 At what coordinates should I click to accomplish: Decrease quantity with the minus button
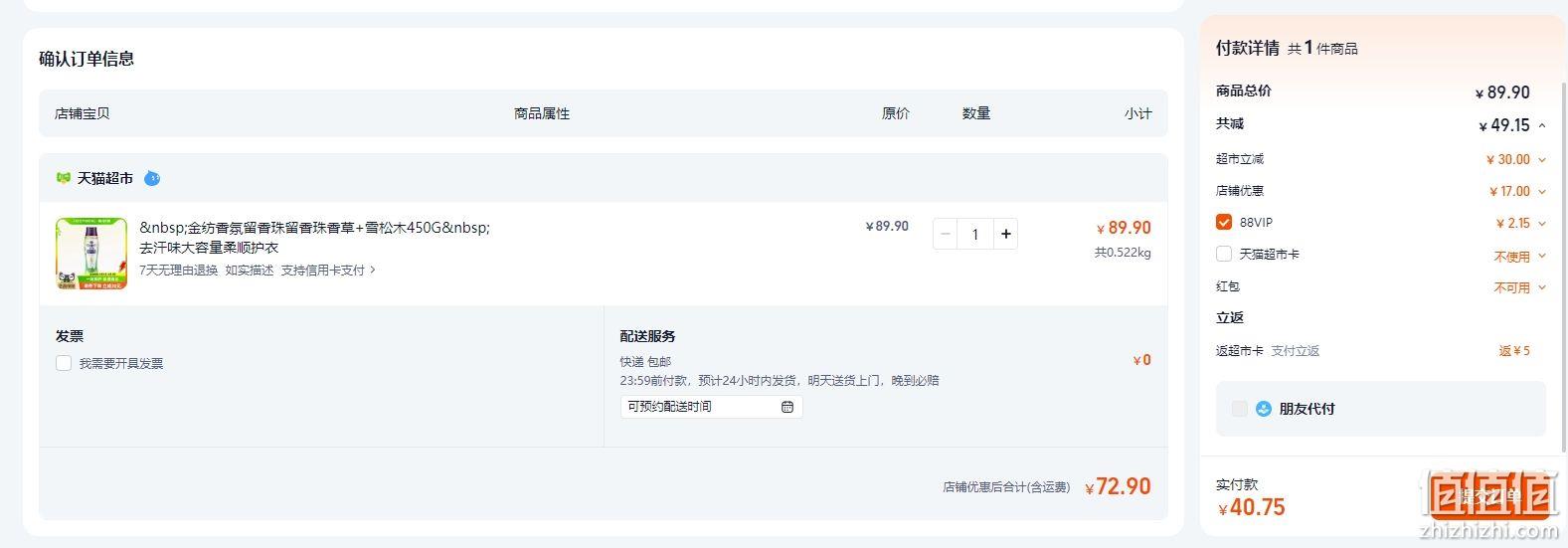tap(946, 234)
